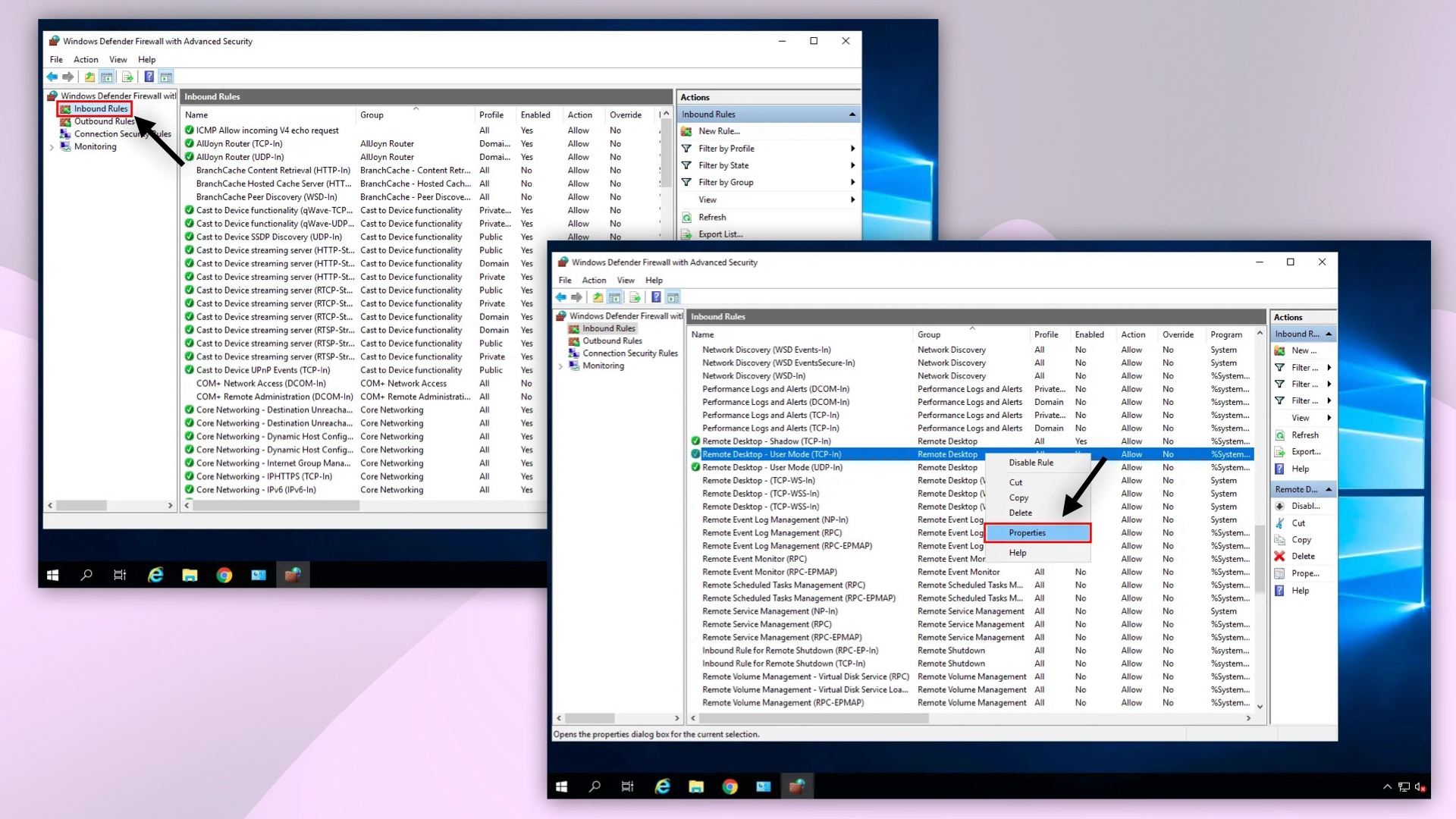Screen dimensions: 1456x819
Task: Select Inbound Rules in the back window tree
Action: click(x=101, y=109)
